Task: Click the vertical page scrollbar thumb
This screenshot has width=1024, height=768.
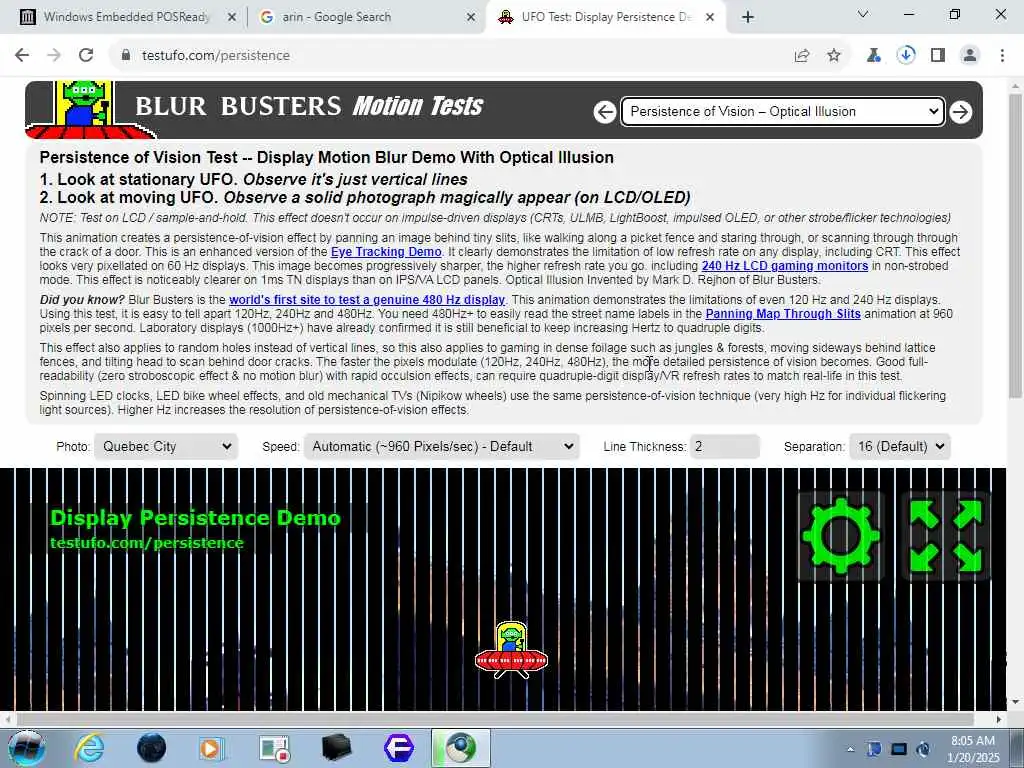Action: 1015,245
